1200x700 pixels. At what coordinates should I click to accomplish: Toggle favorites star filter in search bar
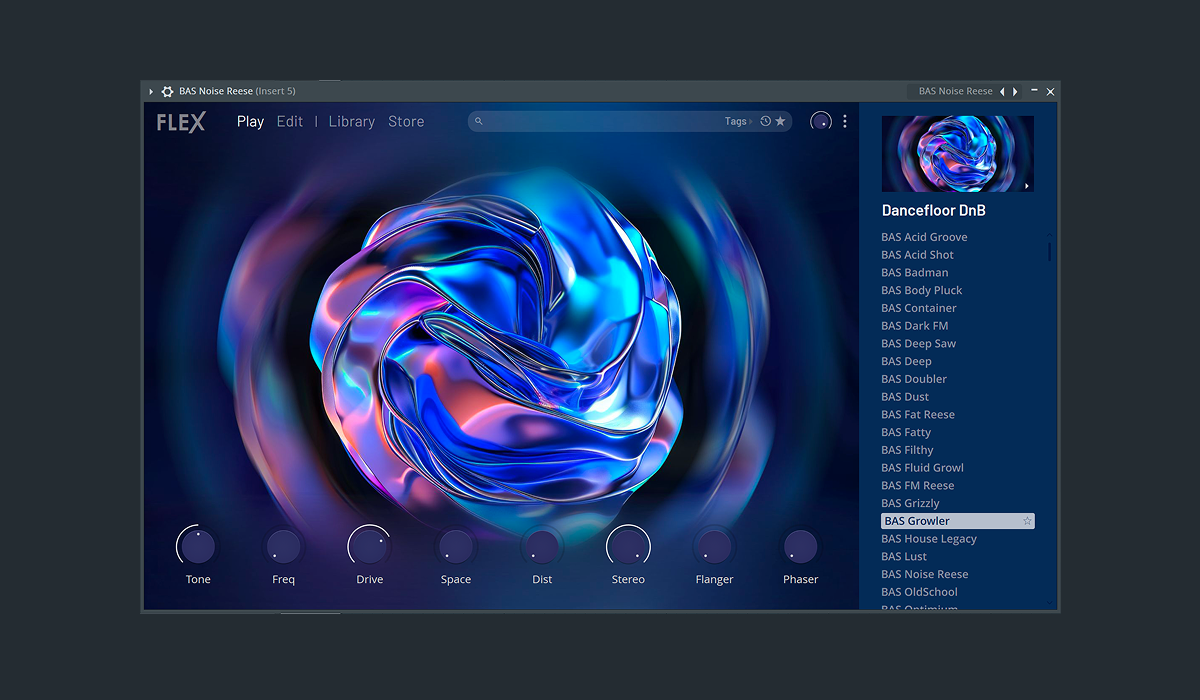click(781, 121)
